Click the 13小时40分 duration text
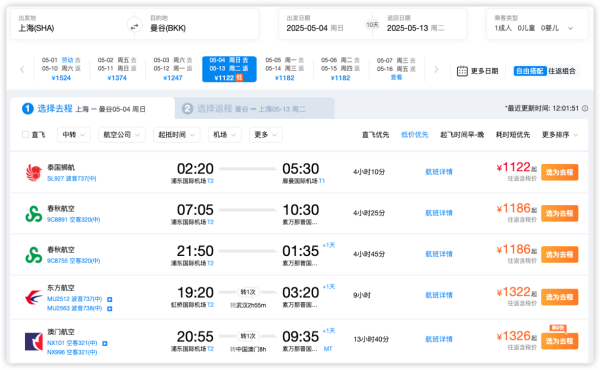 (371, 339)
